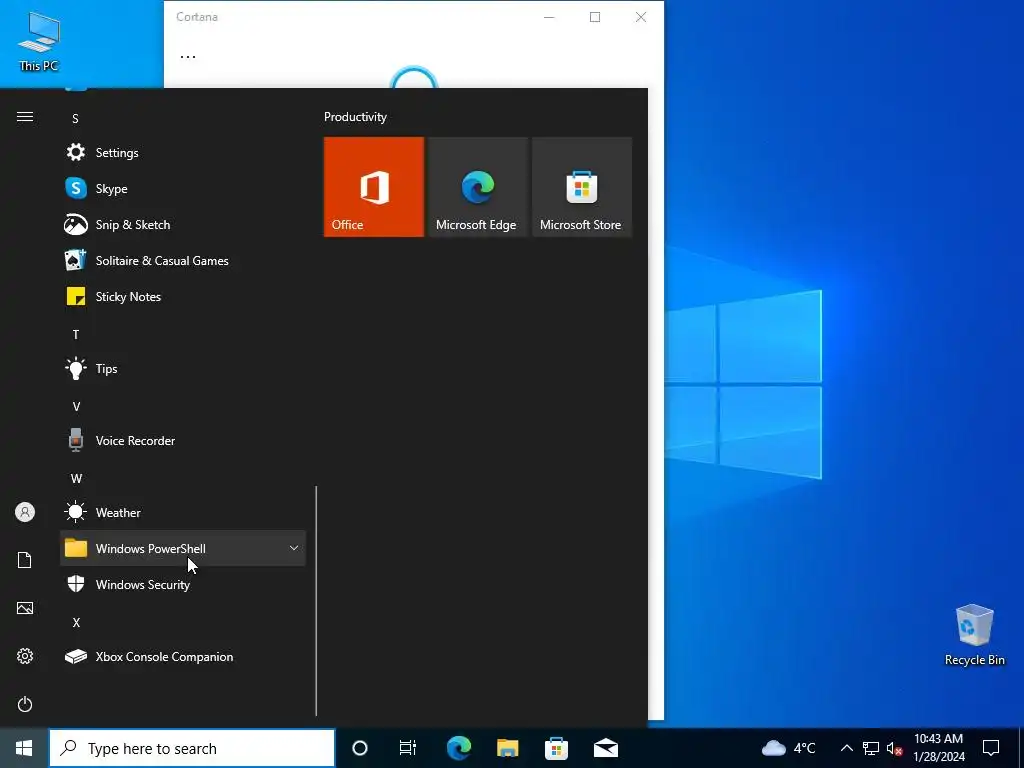The height and width of the screenshot is (768, 1024).
Task: Click the app list scrollbar
Action: (x=316, y=601)
